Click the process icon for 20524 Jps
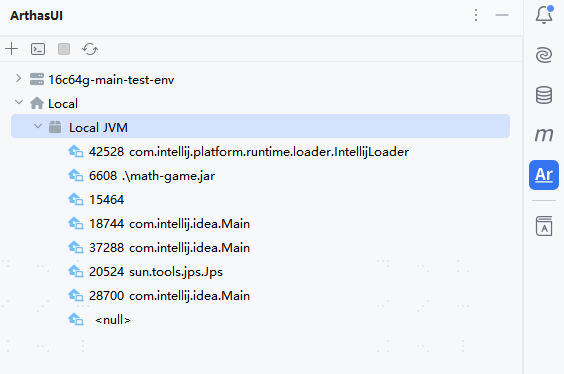This screenshot has width=564, height=374. [x=76, y=271]
